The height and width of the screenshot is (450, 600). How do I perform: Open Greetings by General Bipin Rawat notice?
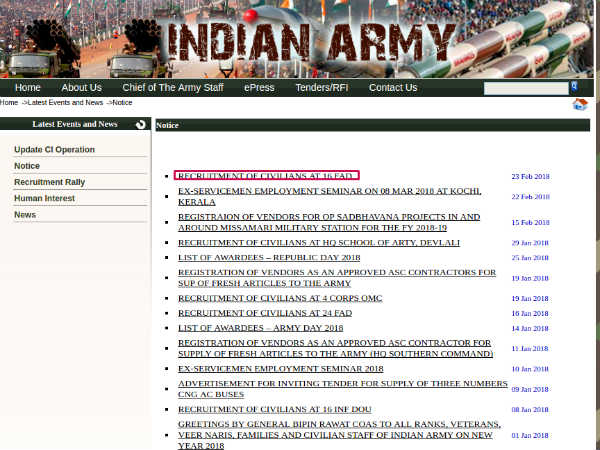click(339, 435)
